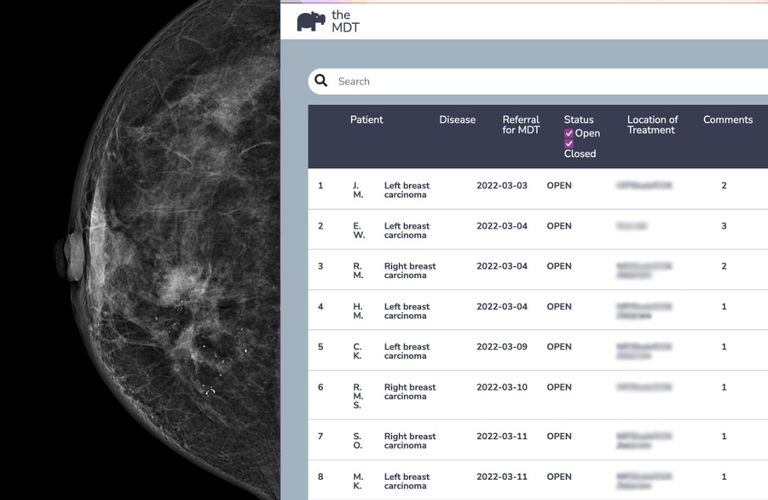Click OPEN status in row 7
768x500 pixels.
559,436
